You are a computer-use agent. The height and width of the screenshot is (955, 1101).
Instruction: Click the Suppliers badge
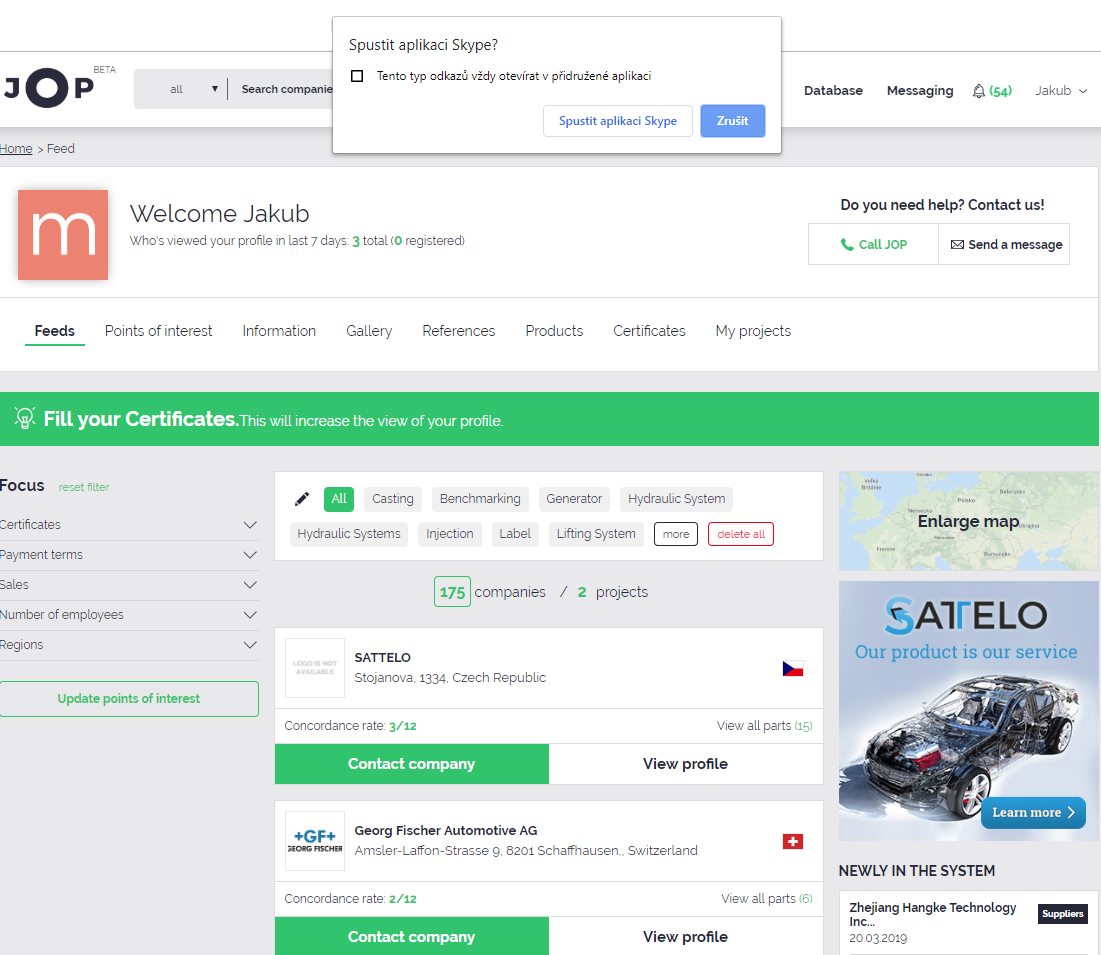pos(1062,914)
